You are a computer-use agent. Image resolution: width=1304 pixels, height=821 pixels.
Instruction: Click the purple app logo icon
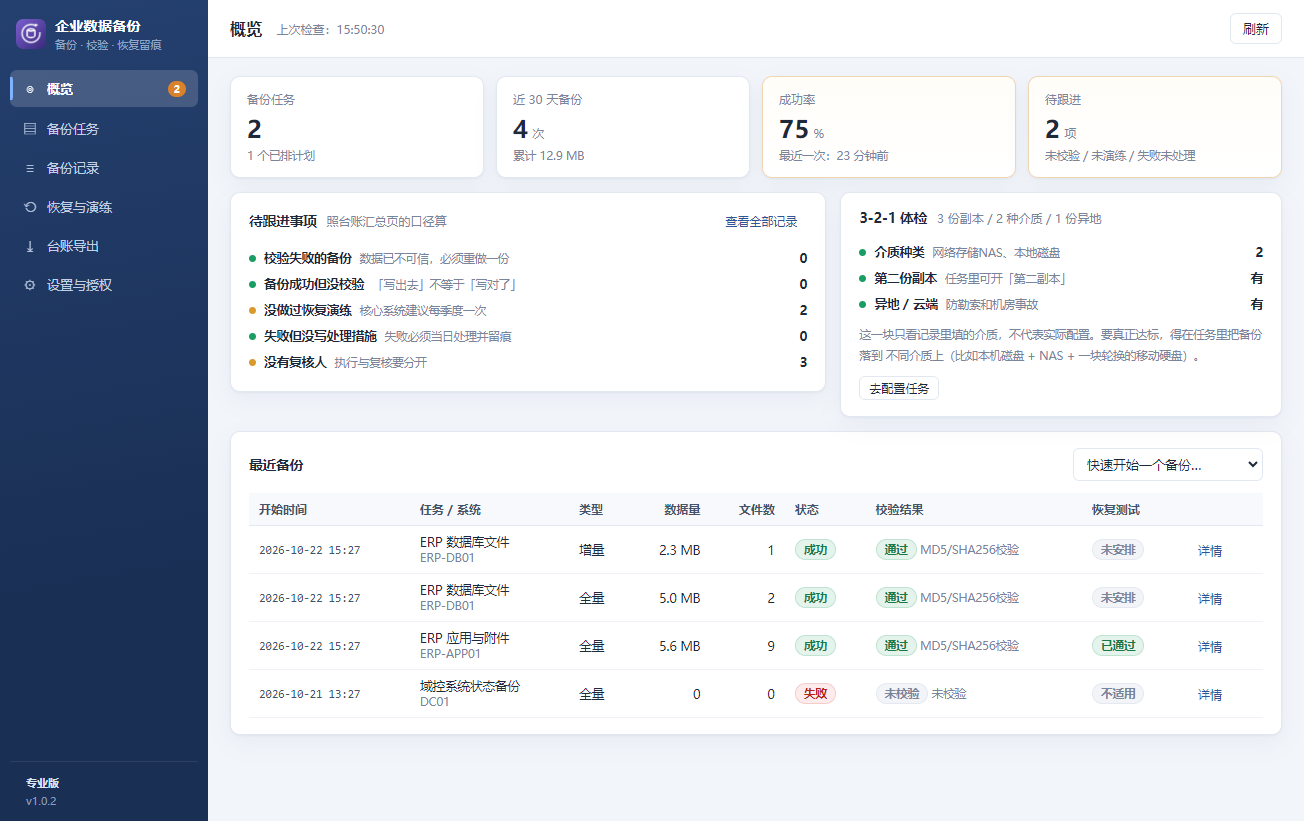click(x=31, y=33)
